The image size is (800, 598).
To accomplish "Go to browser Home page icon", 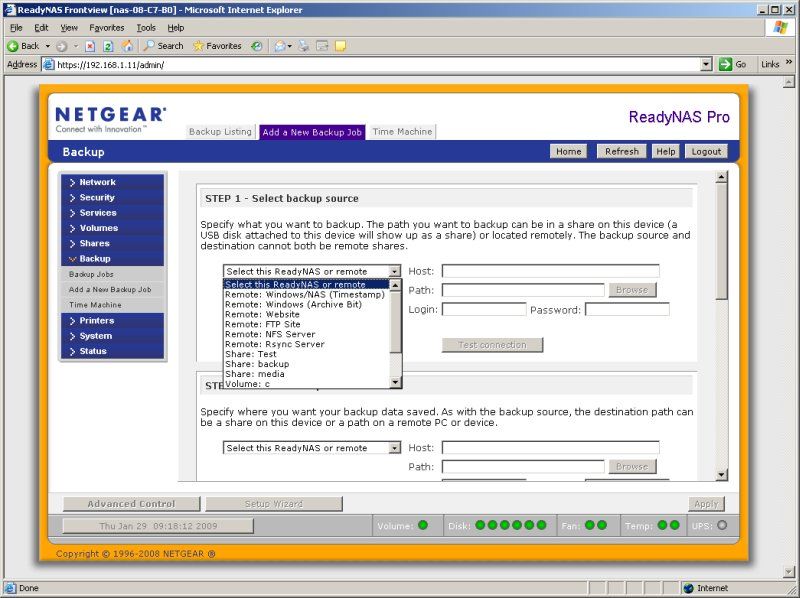I will 128,46.
